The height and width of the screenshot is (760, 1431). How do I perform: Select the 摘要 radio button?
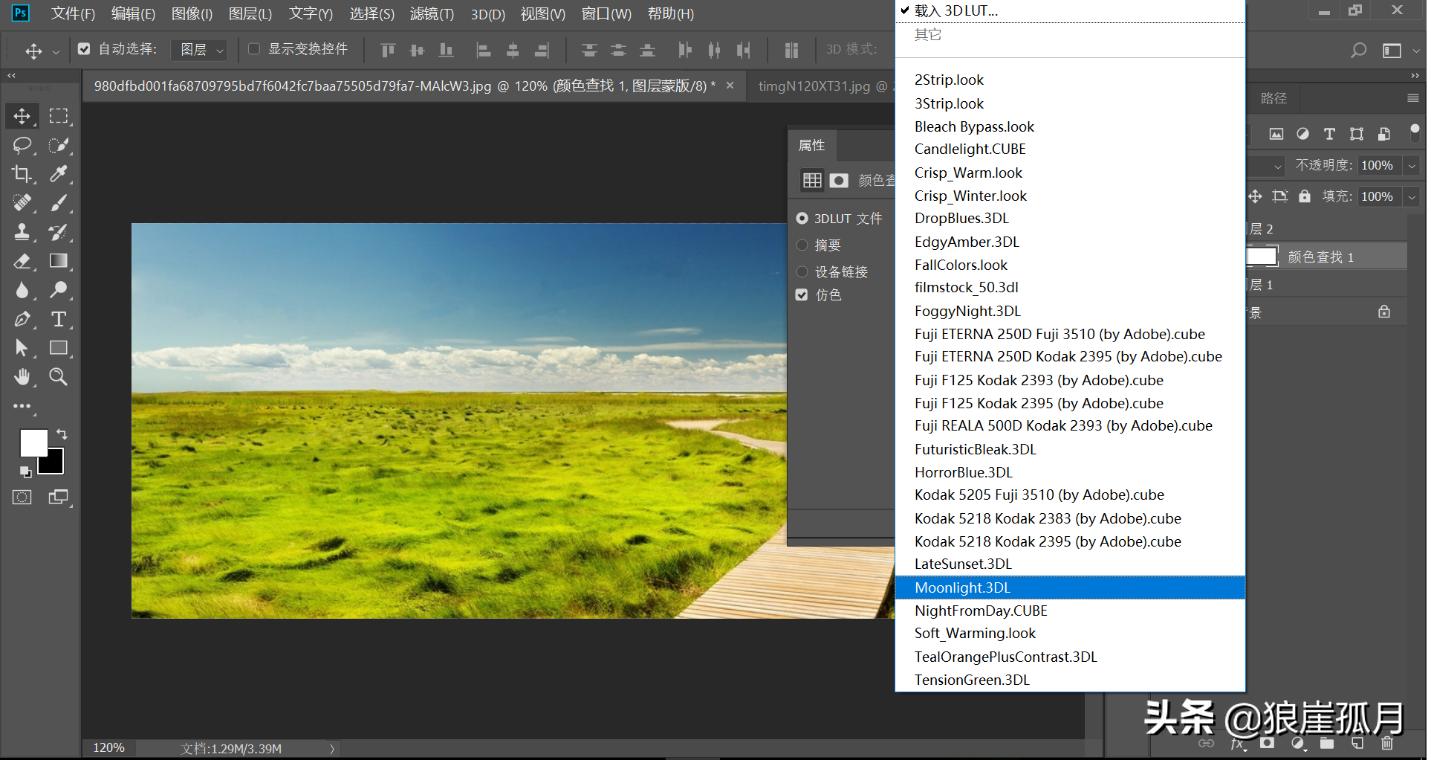point(801,244)
